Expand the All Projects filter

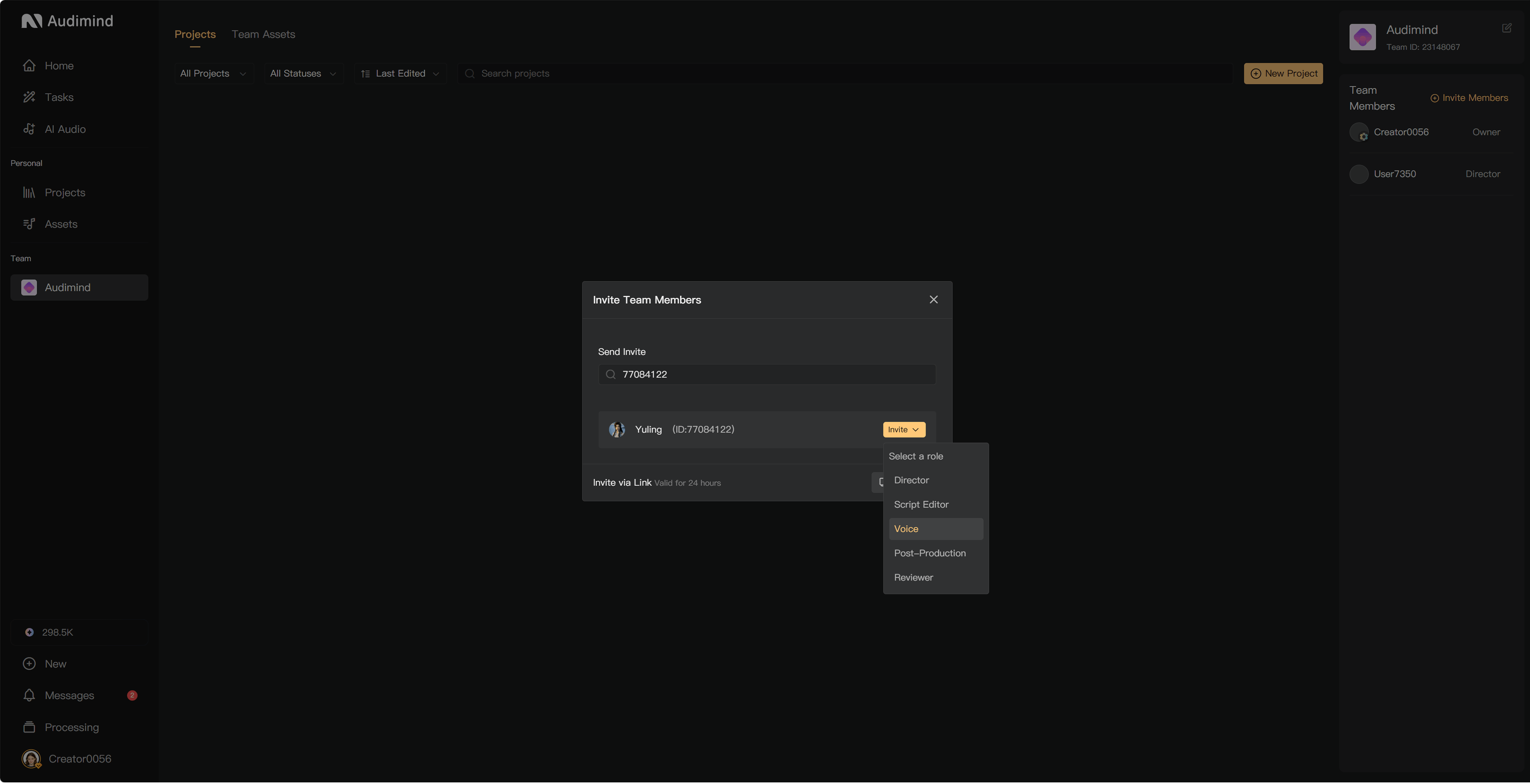(x=213, y=74)
